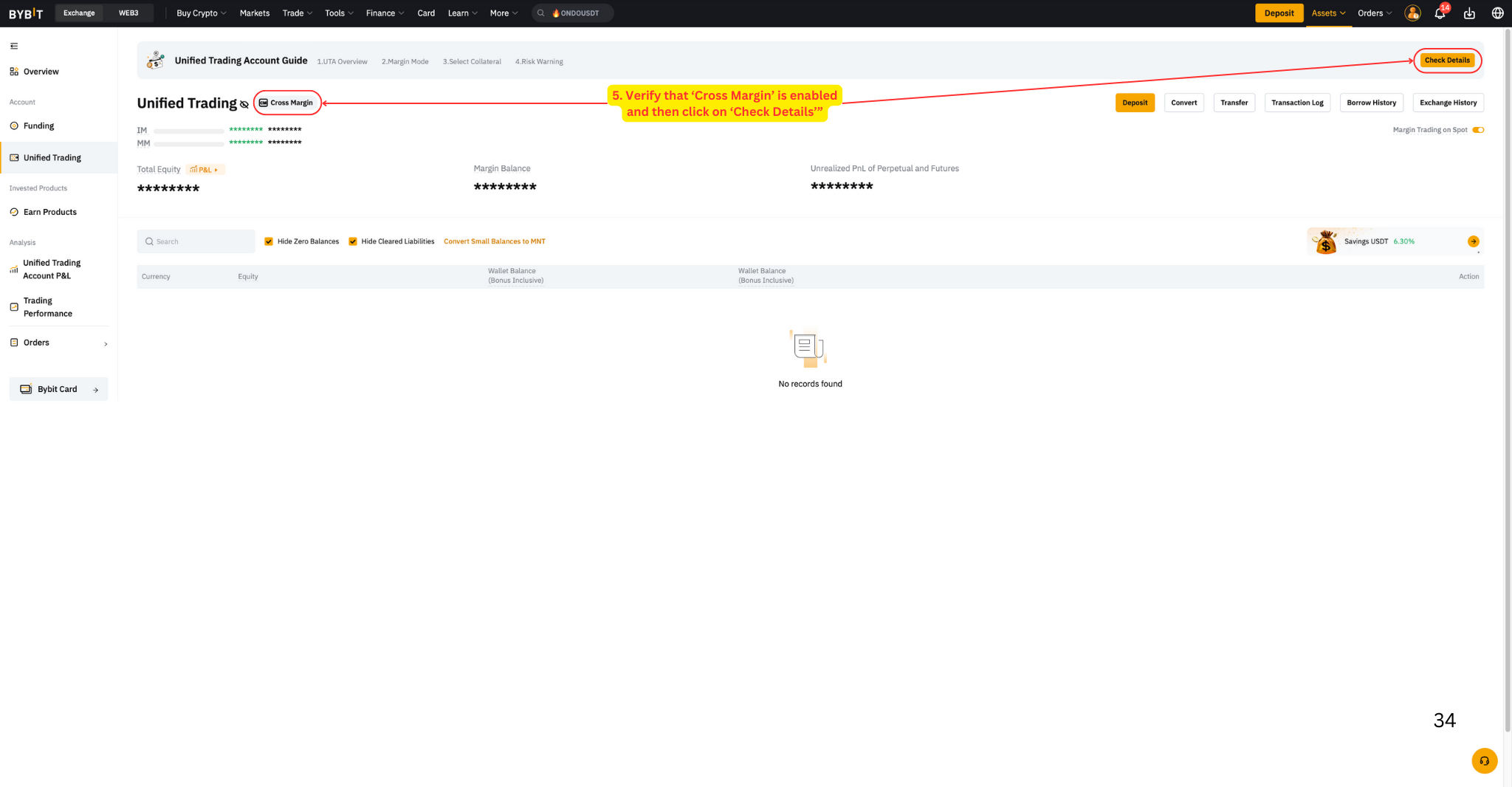Viewport: 1512px width, 787px height.
Task: Click the language globe icon
Action: 1497,13
